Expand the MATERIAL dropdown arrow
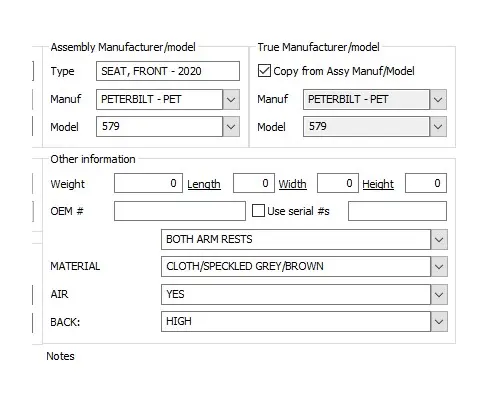 [439, 266]
